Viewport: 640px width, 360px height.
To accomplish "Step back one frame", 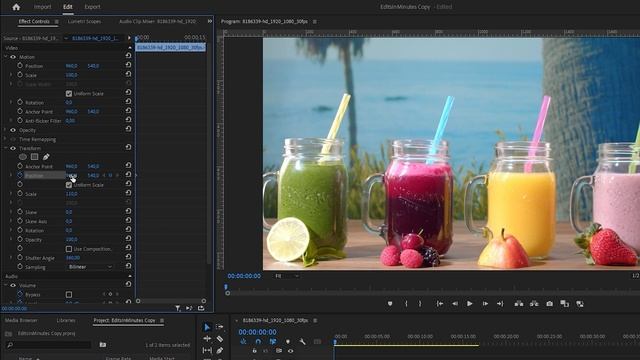I will [x=455, y=304].
